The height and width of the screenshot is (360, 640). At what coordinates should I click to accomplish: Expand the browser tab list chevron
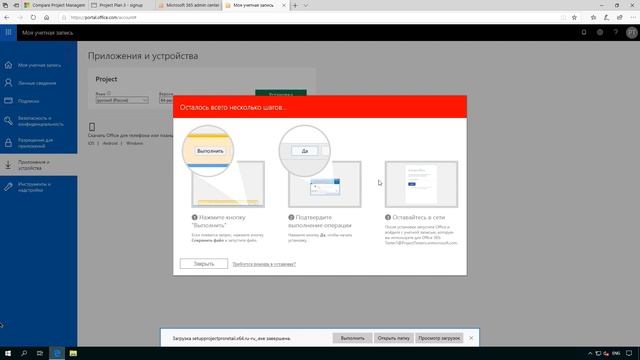click(x=306, y=5)
